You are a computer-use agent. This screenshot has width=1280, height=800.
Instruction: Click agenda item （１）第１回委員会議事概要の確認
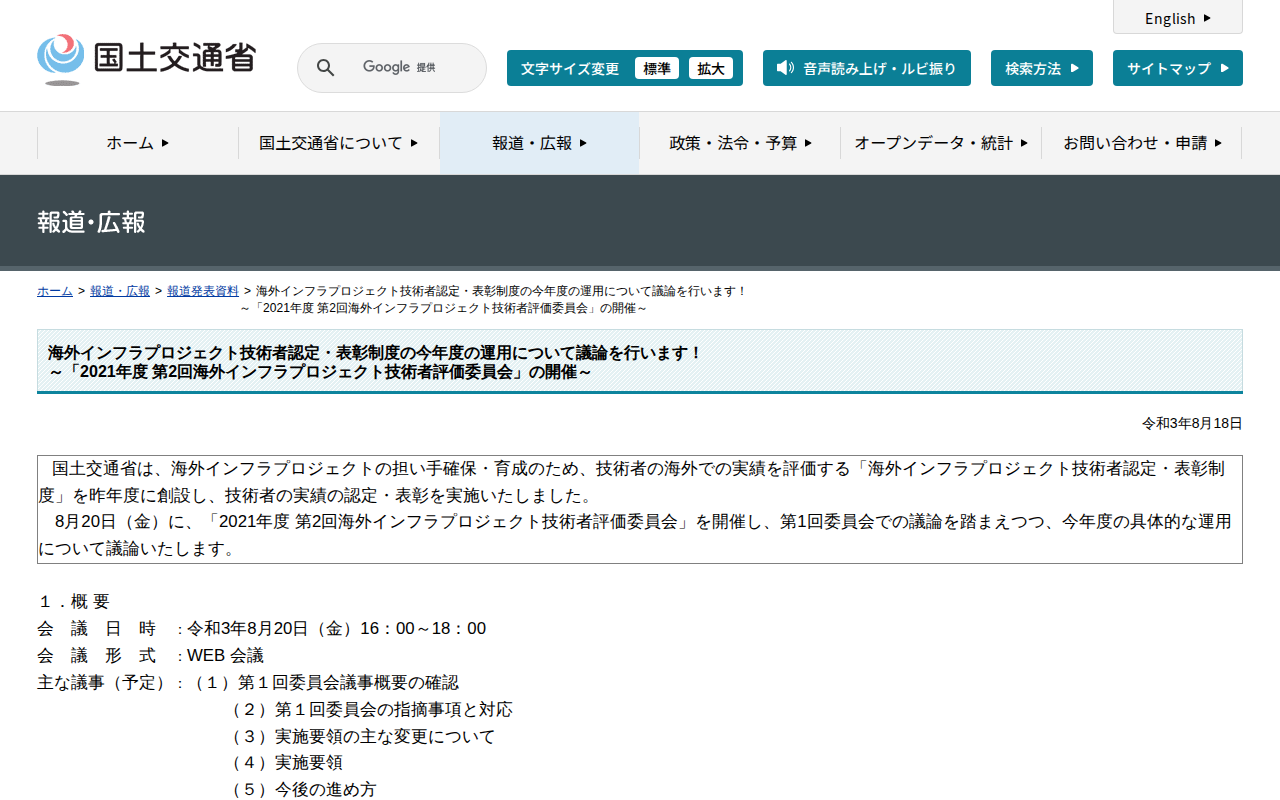tap(323, 683)
